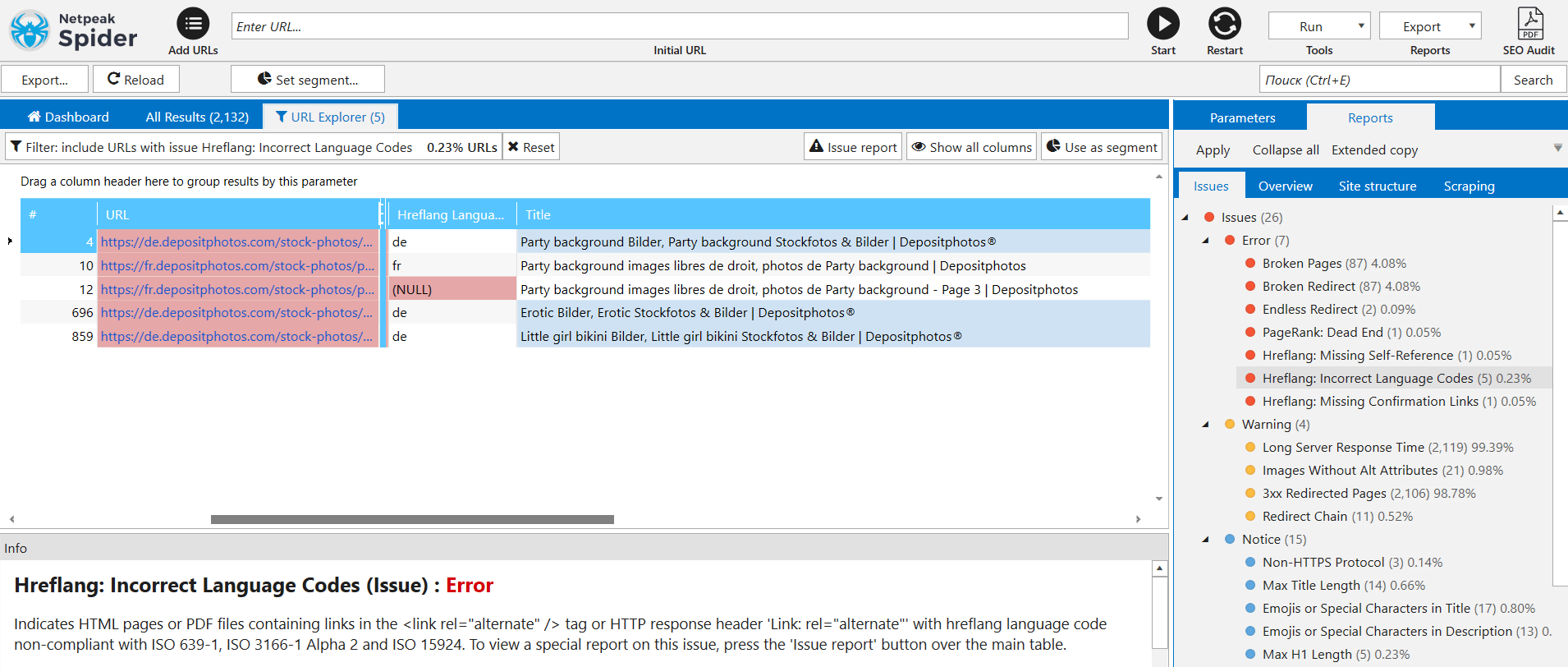Click the eye icon Show all columns

click(x=972, y=147)
